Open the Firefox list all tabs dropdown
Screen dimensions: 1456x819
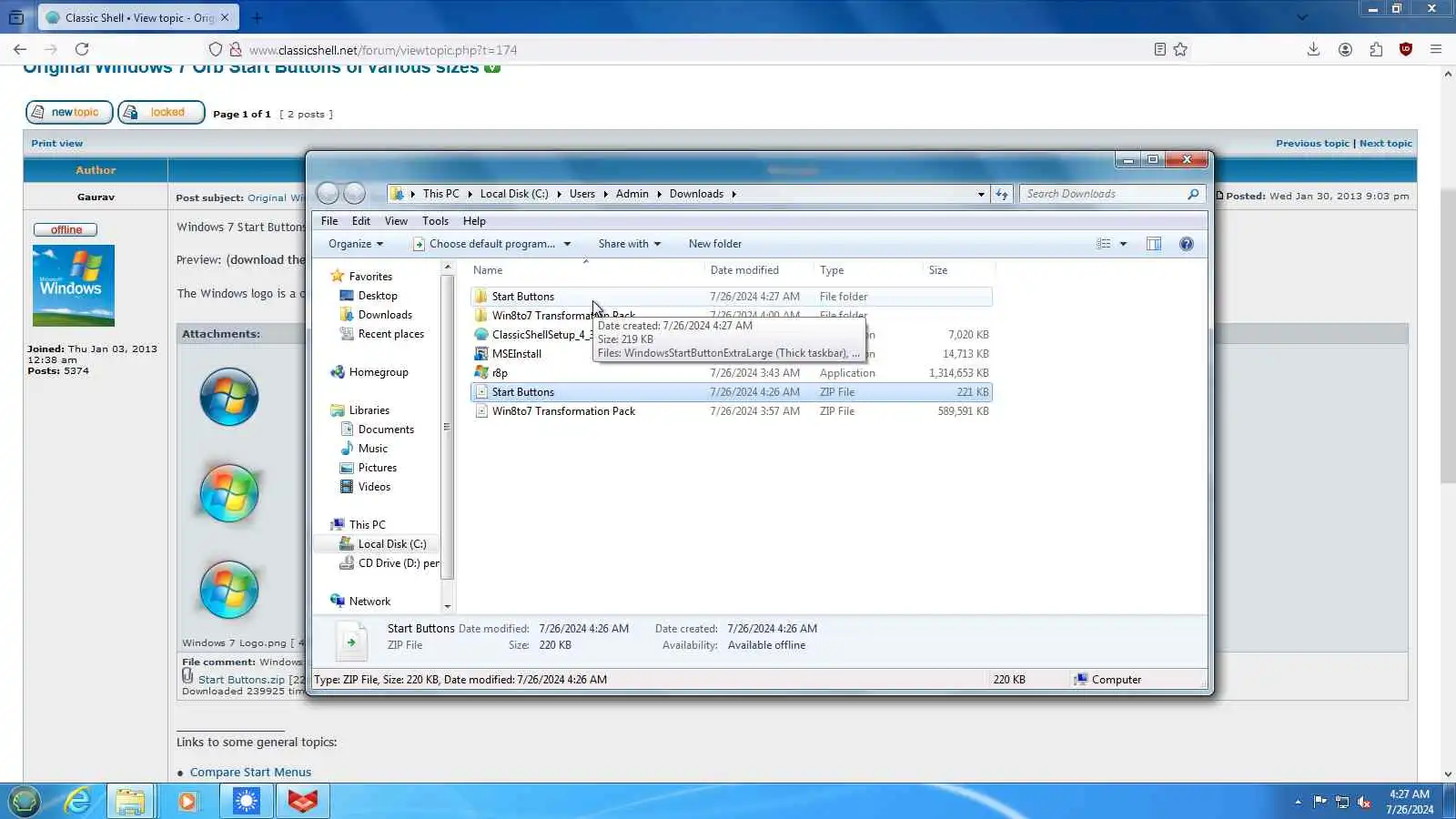pos(1302,17)
